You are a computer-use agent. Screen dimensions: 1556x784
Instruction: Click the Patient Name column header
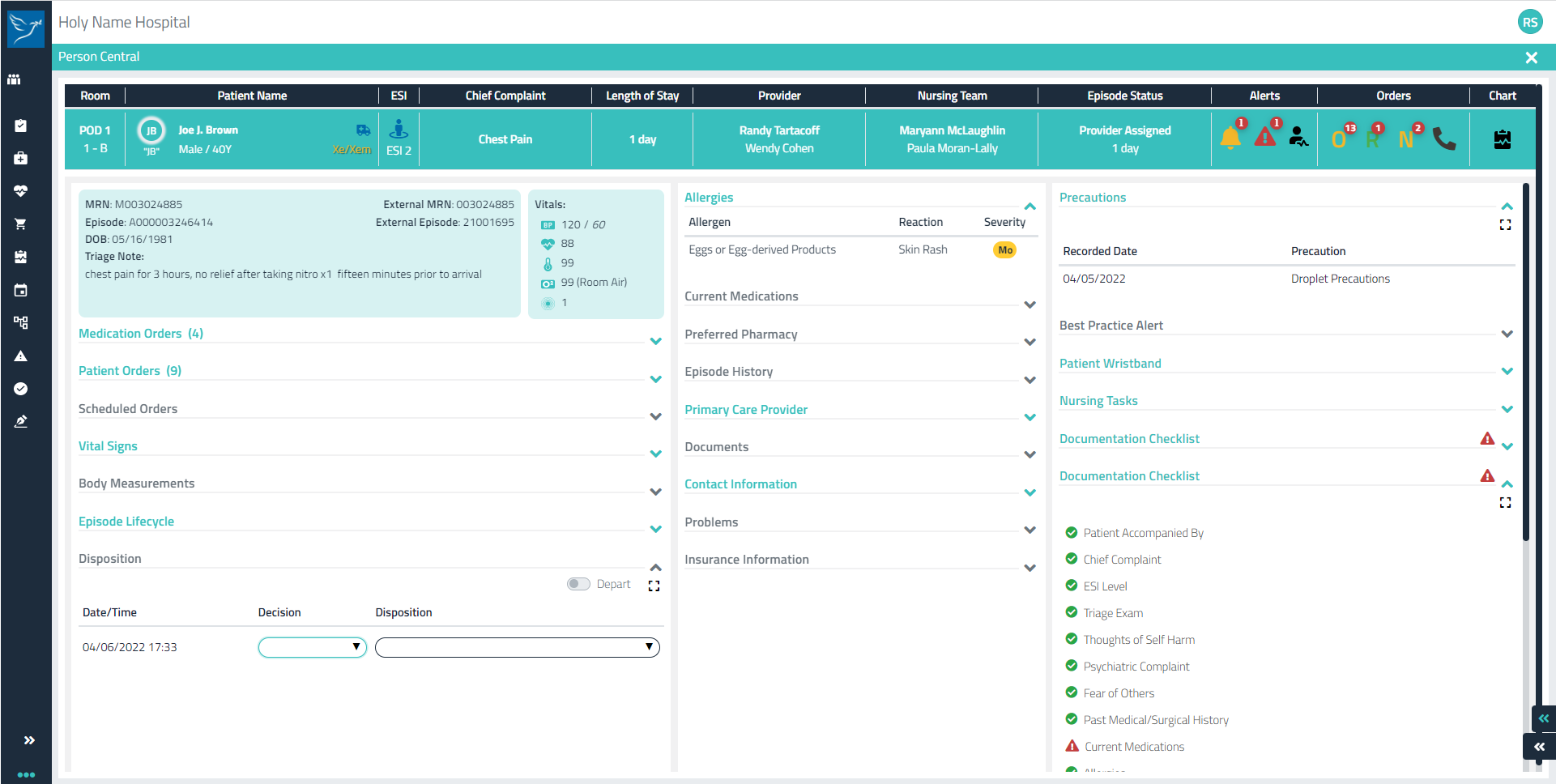pos(252,96)
